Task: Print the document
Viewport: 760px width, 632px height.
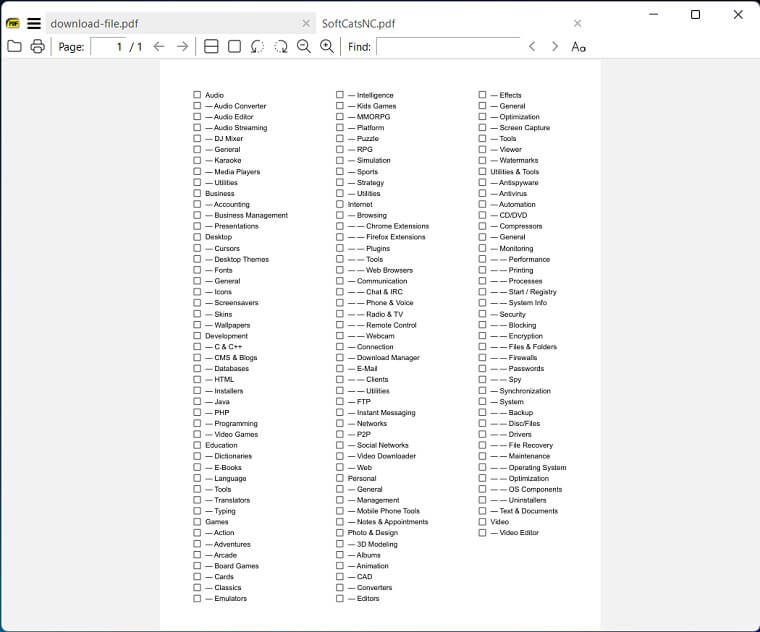Action: click(37, 47)
